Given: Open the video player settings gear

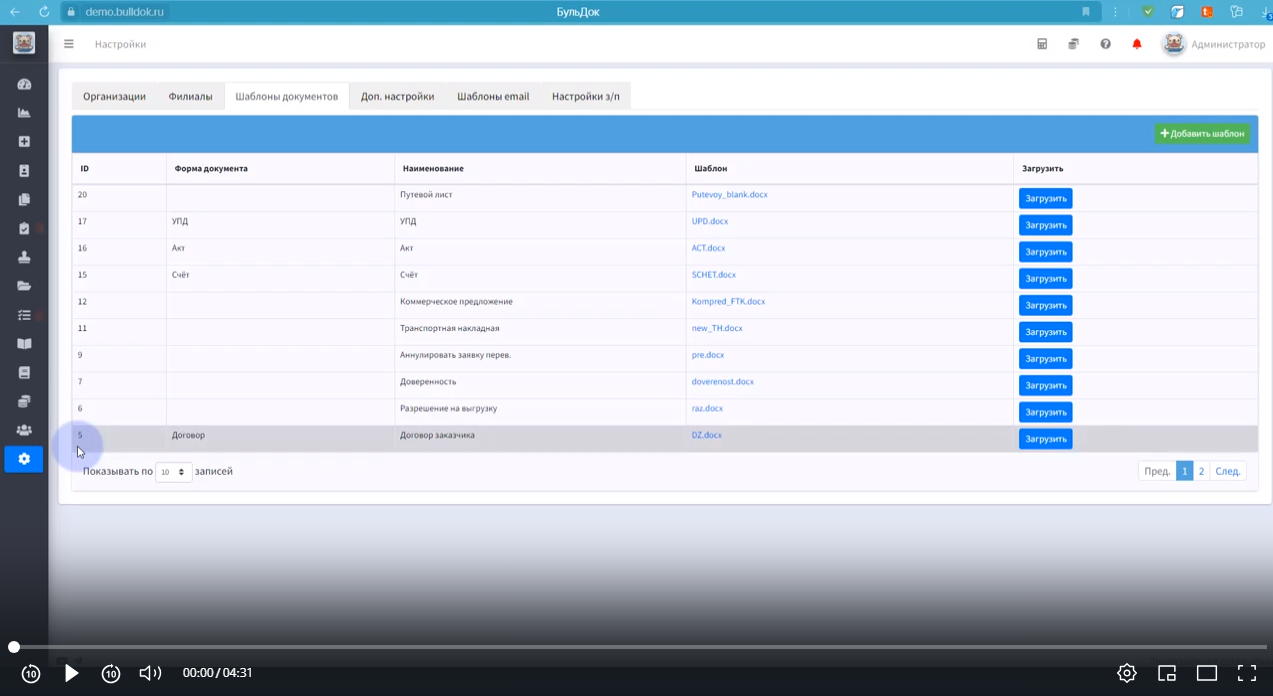Looking at the screenshot, I should coord(1127,673).
